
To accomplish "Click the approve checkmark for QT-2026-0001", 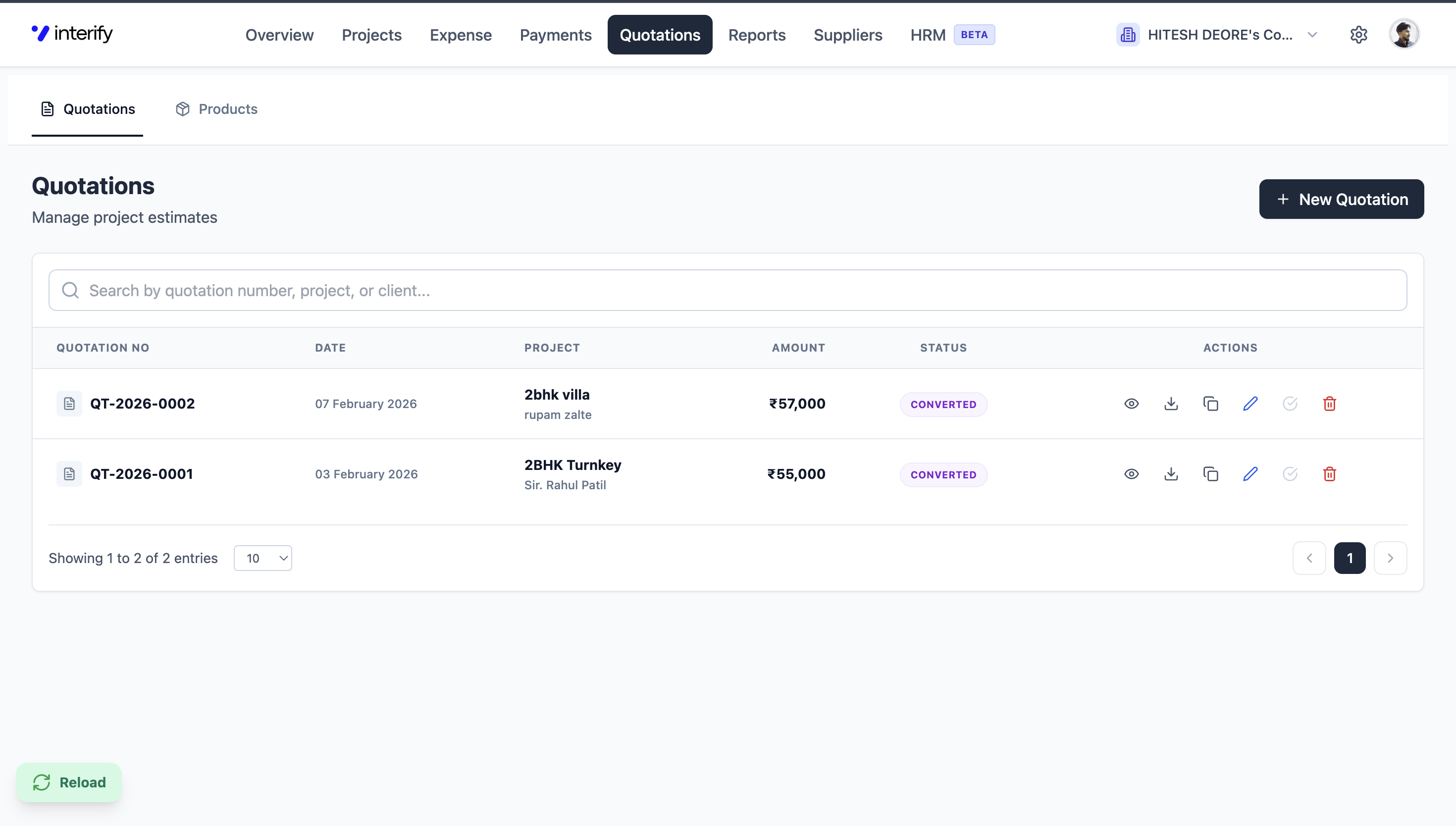I will (x=1290, y=474).
